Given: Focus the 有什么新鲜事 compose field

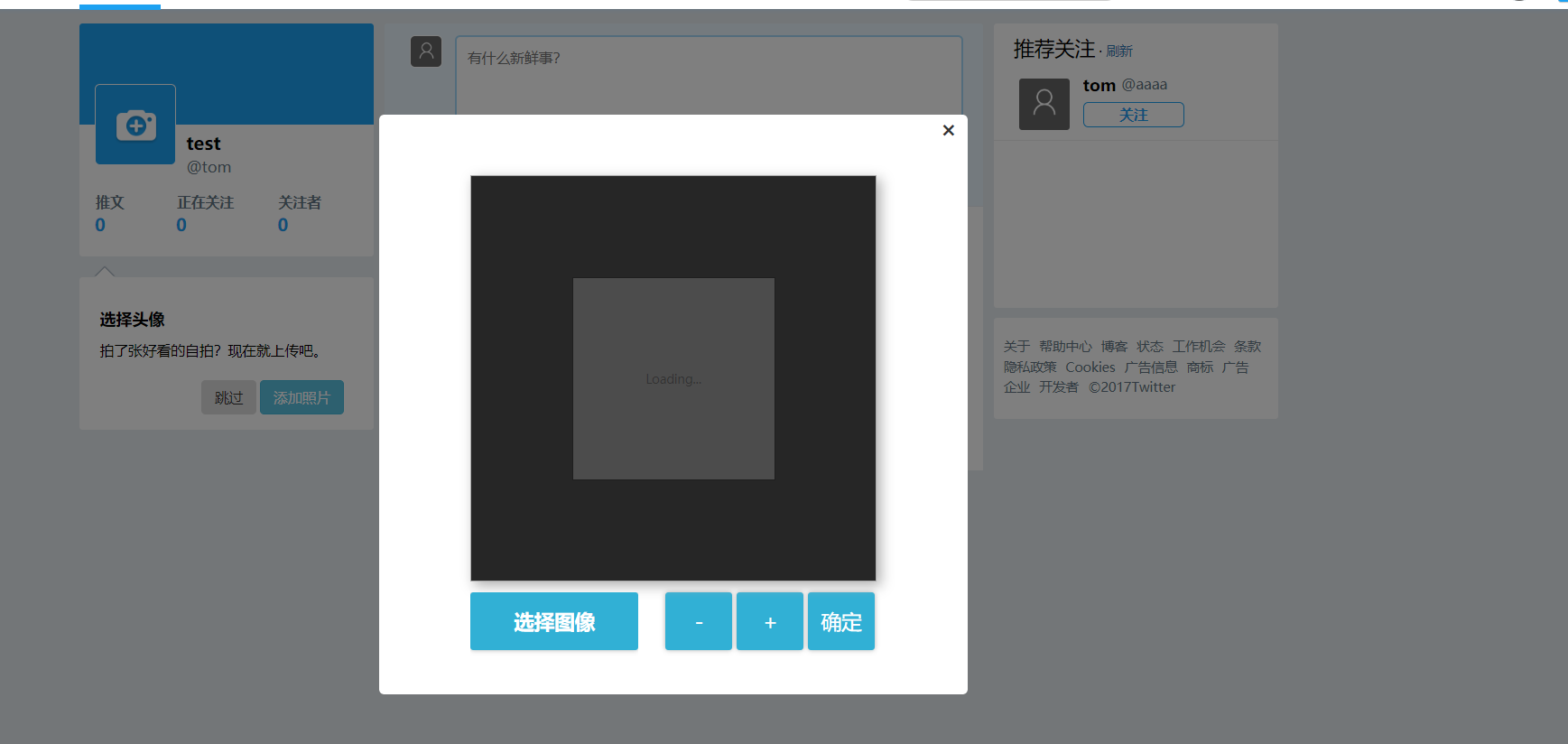Looking at the screenshot, I should click(x=709, y=76).
